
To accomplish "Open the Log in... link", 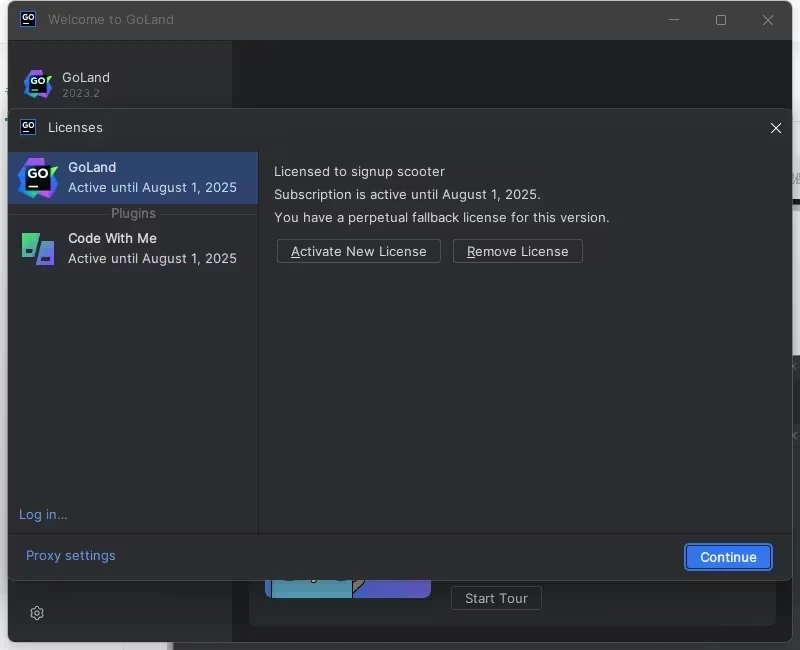I will pyautogui.click(x=43, y=514).
